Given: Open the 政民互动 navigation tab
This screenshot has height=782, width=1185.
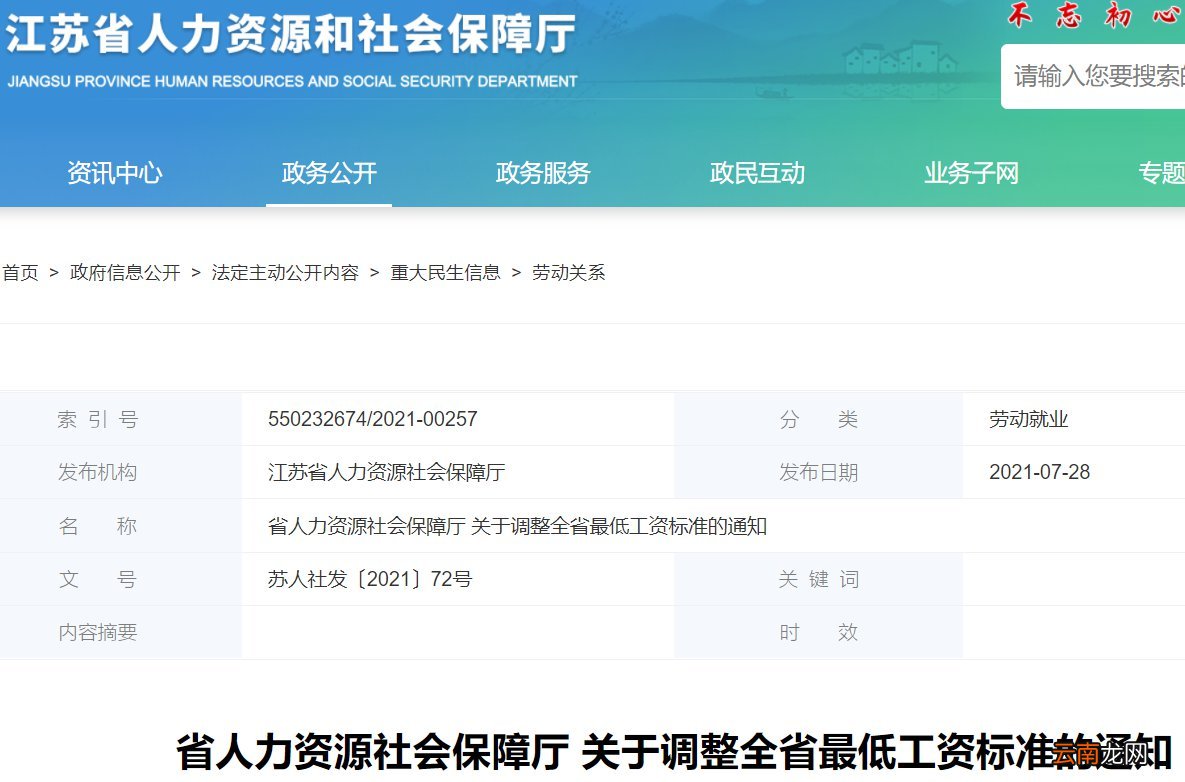Looking at the screenshot, I should coord(757,173).
